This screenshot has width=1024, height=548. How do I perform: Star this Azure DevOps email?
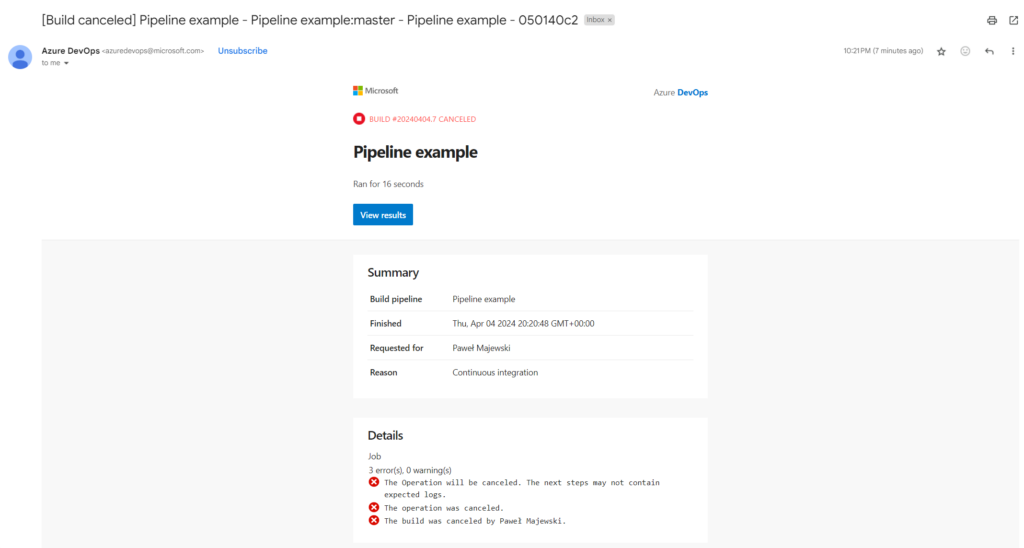point(941,51)
